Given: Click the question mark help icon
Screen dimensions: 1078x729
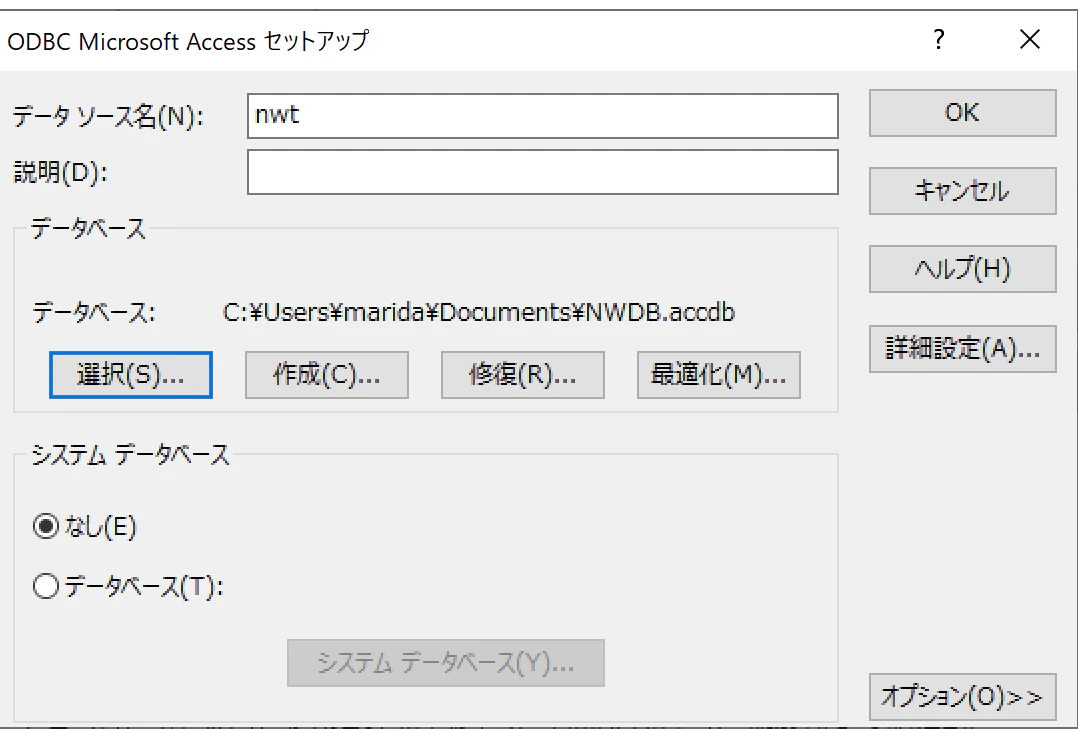Looking at the screenshot, I should pyautogui.click(x=939, y=40).
